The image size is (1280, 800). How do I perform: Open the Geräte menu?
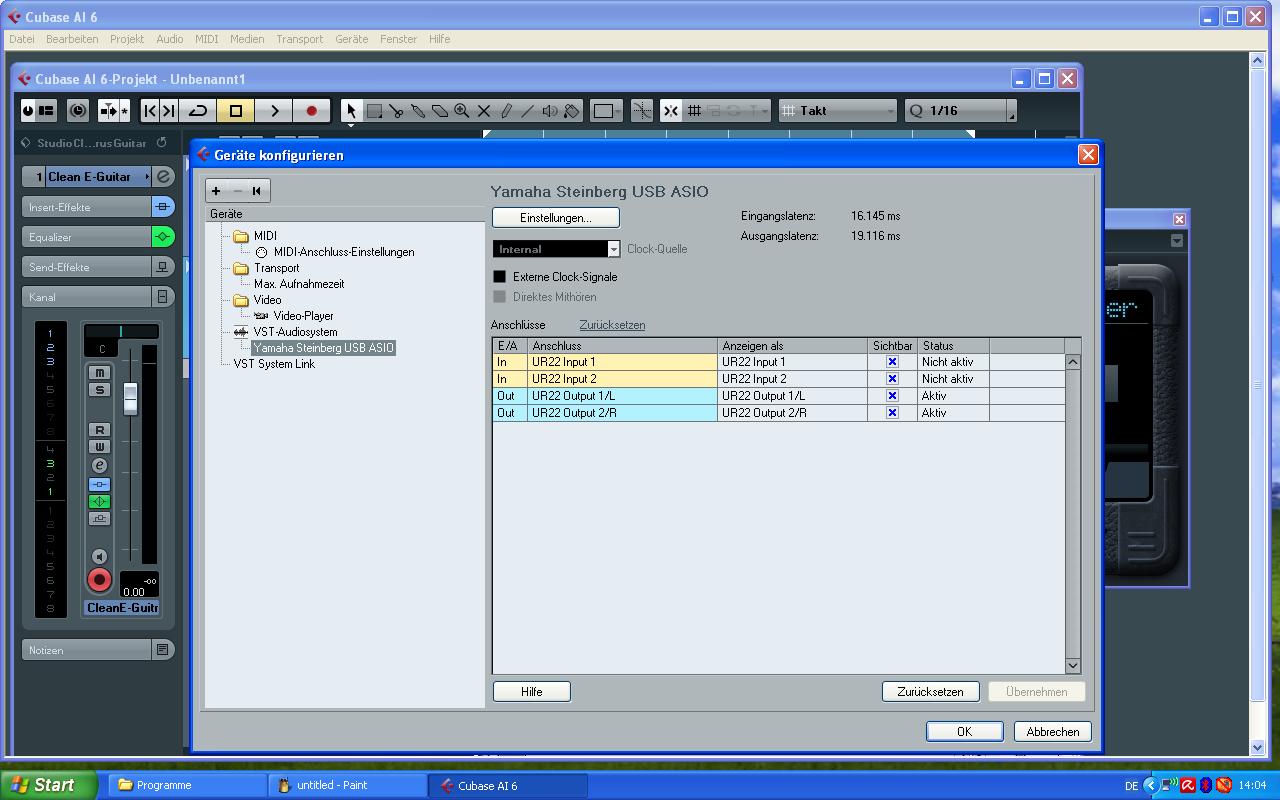[352, 39]
